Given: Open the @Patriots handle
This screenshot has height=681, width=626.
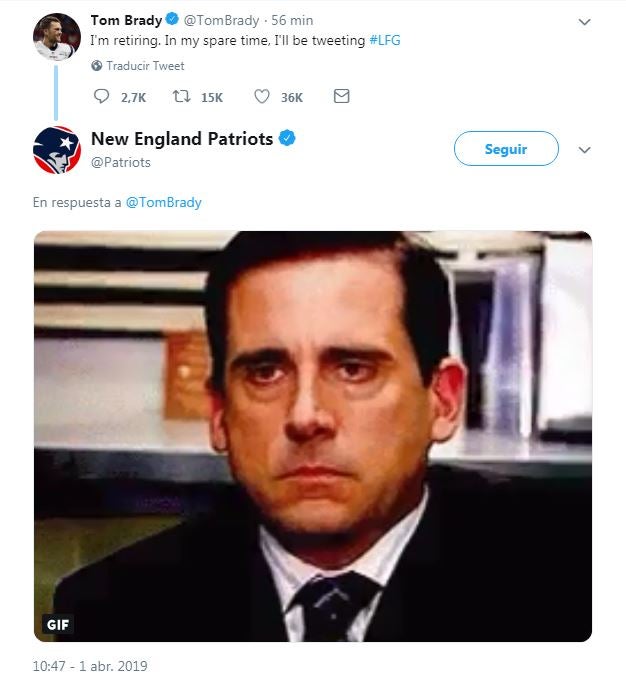Looking at the screenshot, I should coord(120,162).
